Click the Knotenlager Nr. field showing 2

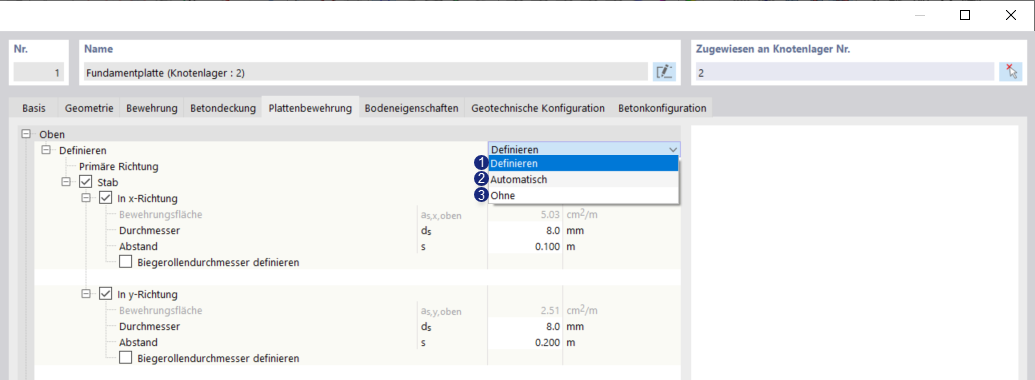coord(844,73)
